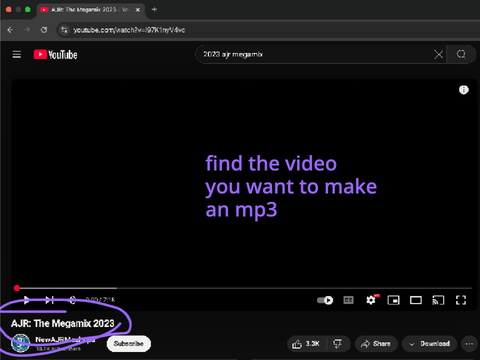Share the AJR Megamix video

376,344
